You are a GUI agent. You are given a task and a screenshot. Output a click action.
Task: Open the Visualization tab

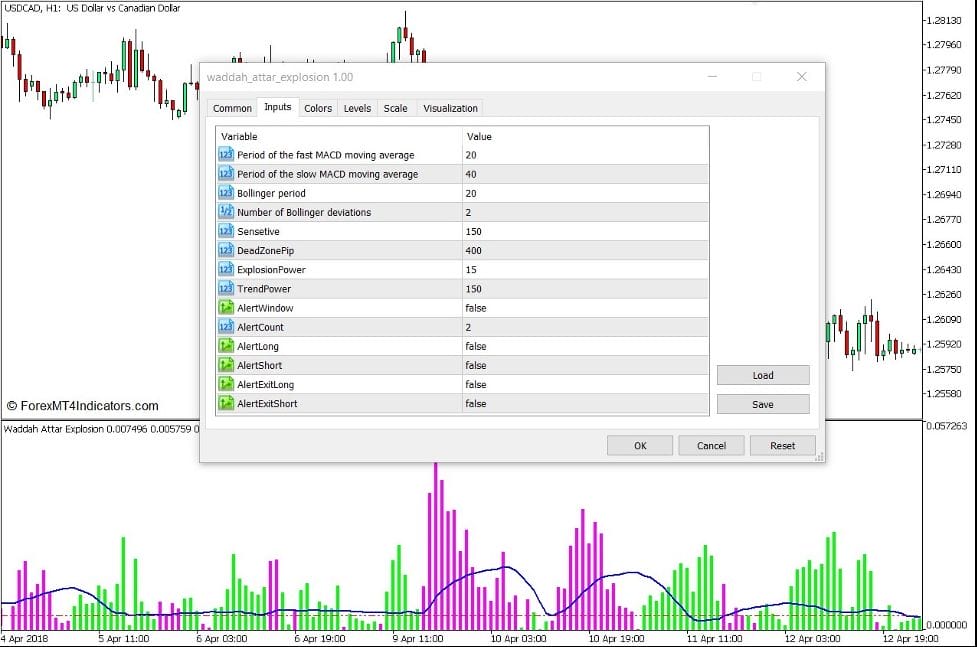(450, 108)
